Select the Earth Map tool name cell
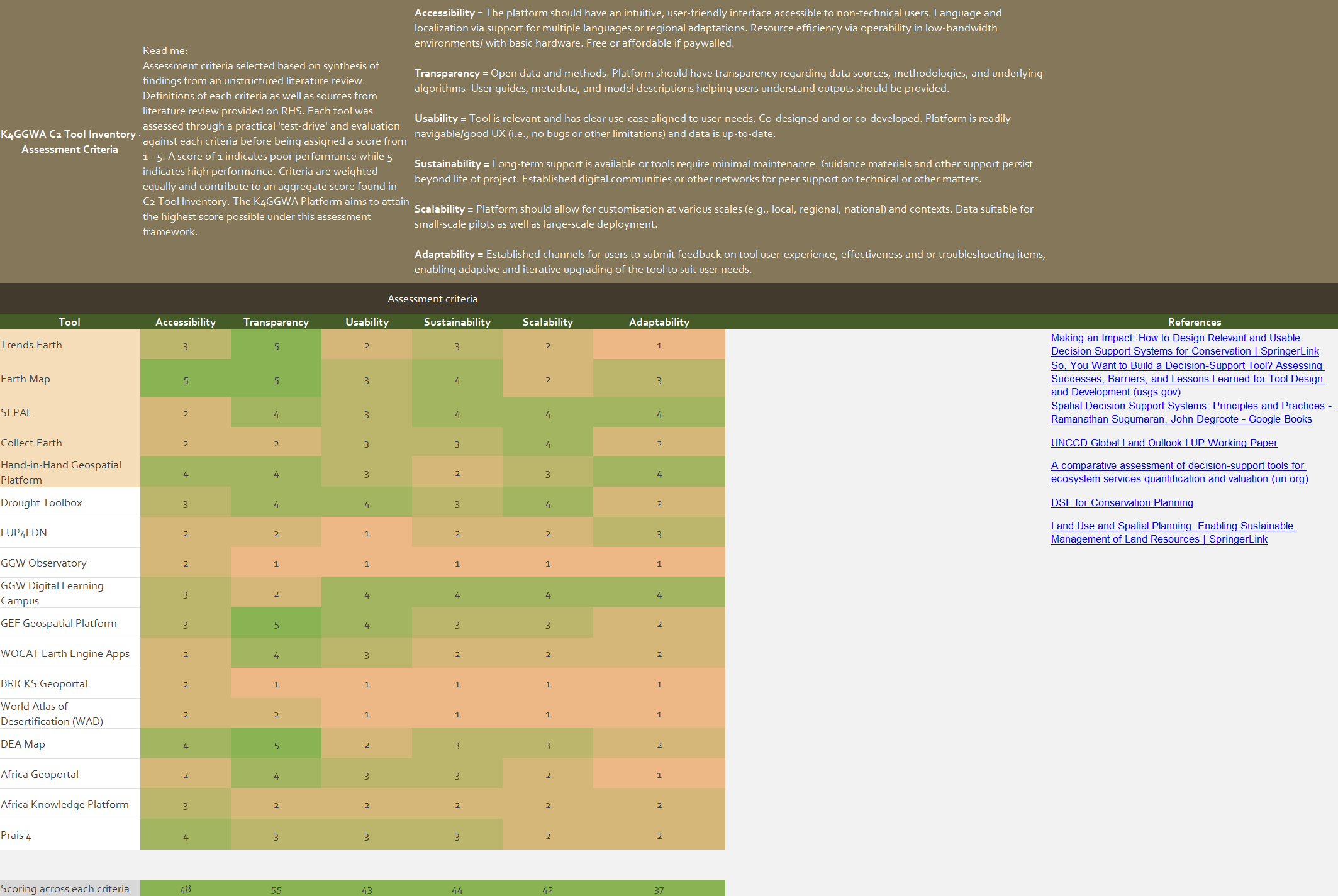 [70, 379]
